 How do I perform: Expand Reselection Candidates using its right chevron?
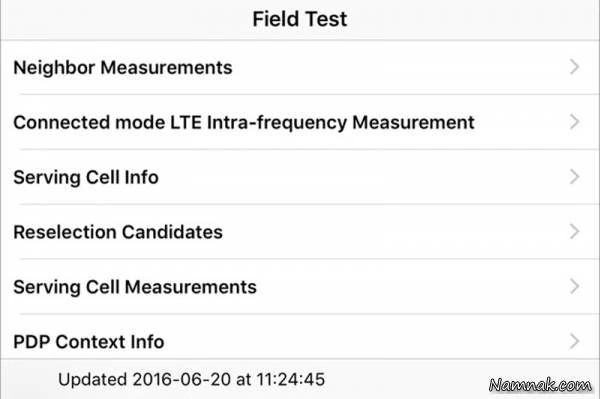tap(574, 231)
